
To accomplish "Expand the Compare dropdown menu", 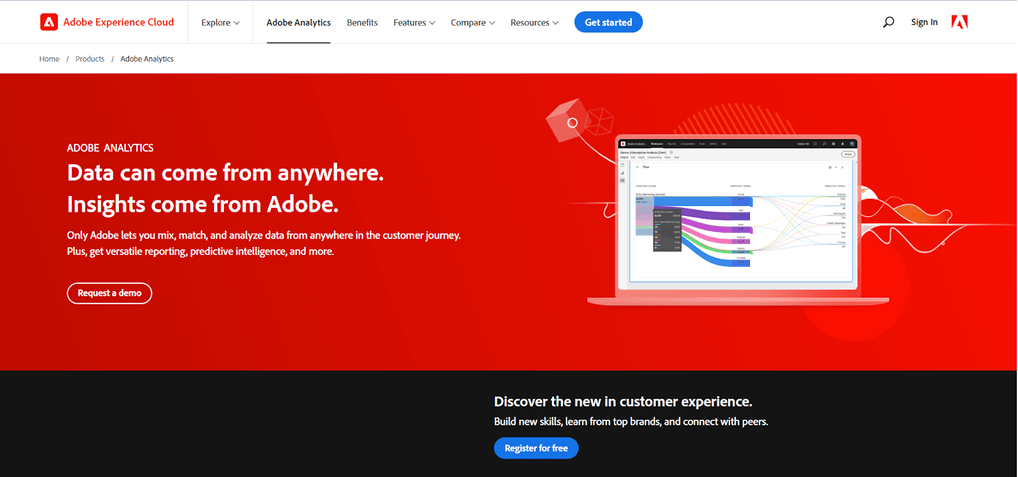I will click(x=473, y=22).
